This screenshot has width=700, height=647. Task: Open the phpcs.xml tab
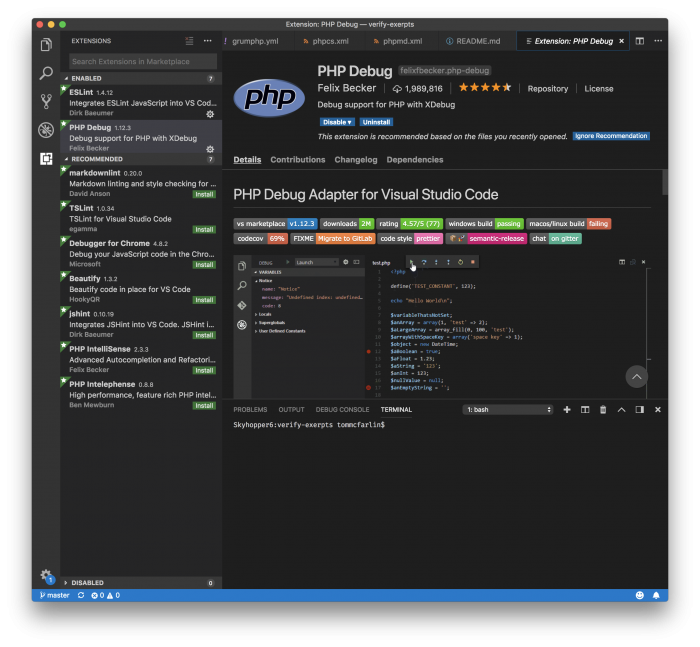tap(330, 41)
